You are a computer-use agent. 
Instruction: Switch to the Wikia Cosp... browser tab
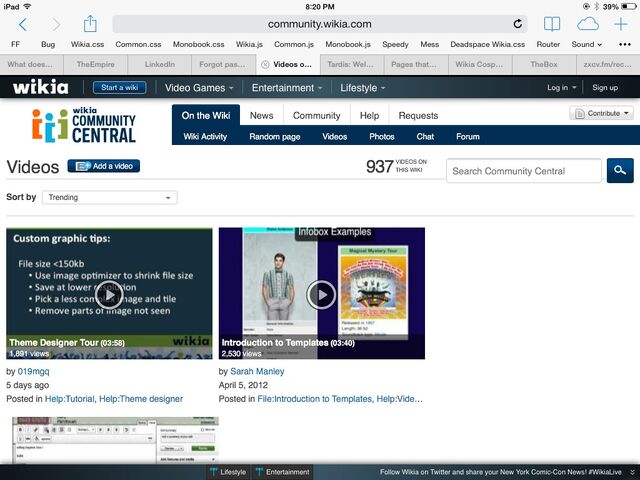(x=480, y=64)
